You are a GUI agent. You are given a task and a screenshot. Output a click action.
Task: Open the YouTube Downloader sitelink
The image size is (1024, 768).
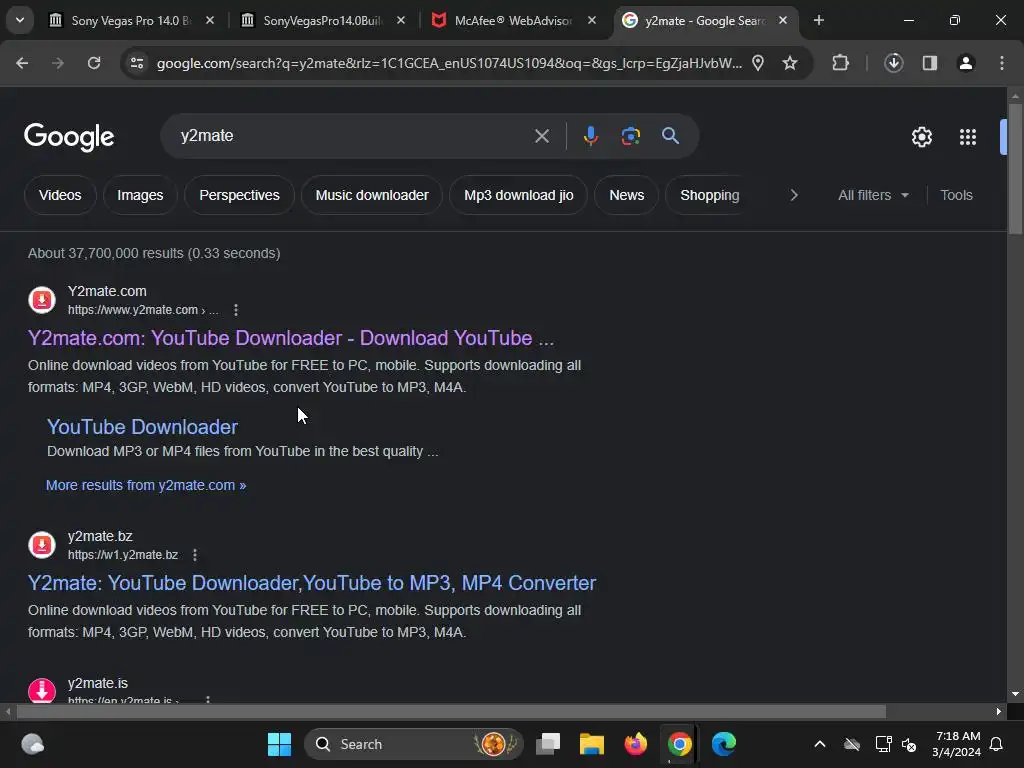[142, 426]
